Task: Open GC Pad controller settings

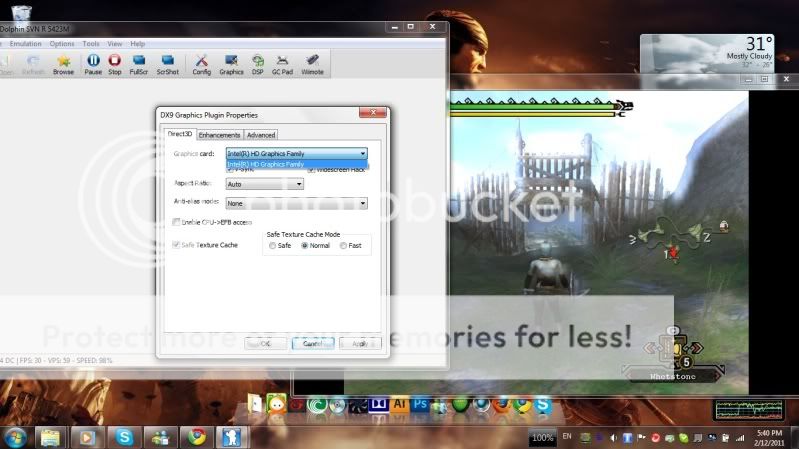Action: (x=284, y=64)
